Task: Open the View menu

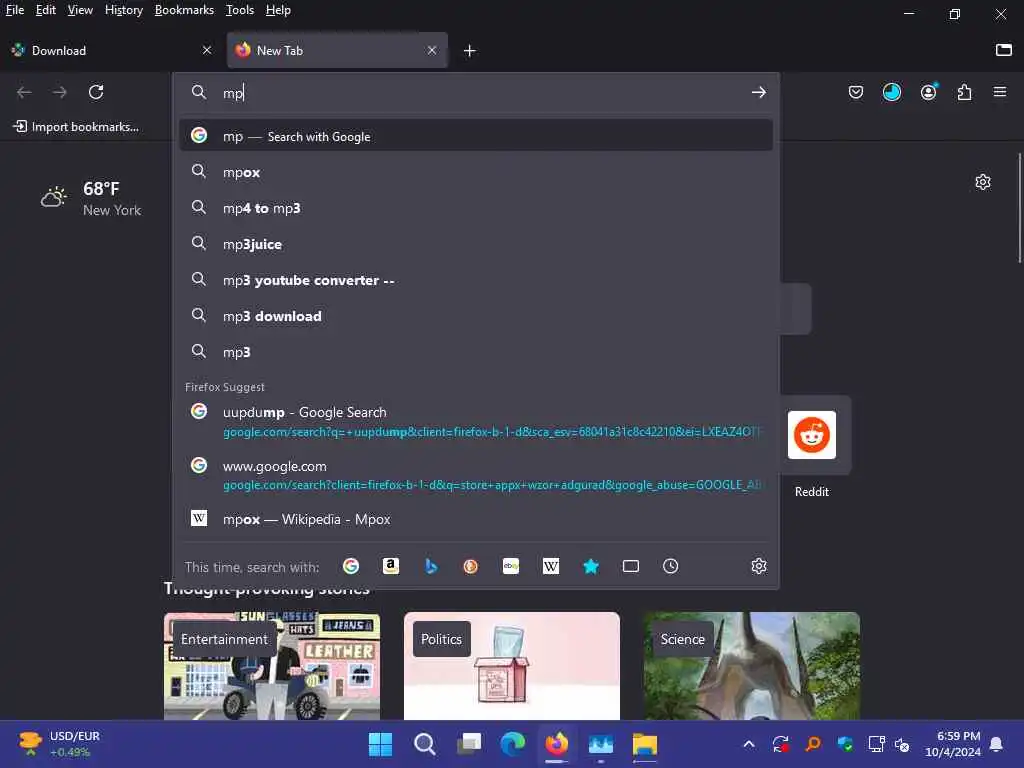Action: (80, 10)
